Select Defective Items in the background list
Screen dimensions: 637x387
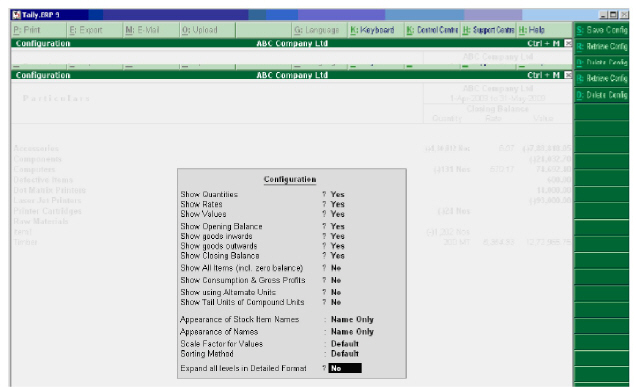tap(43, 179)
